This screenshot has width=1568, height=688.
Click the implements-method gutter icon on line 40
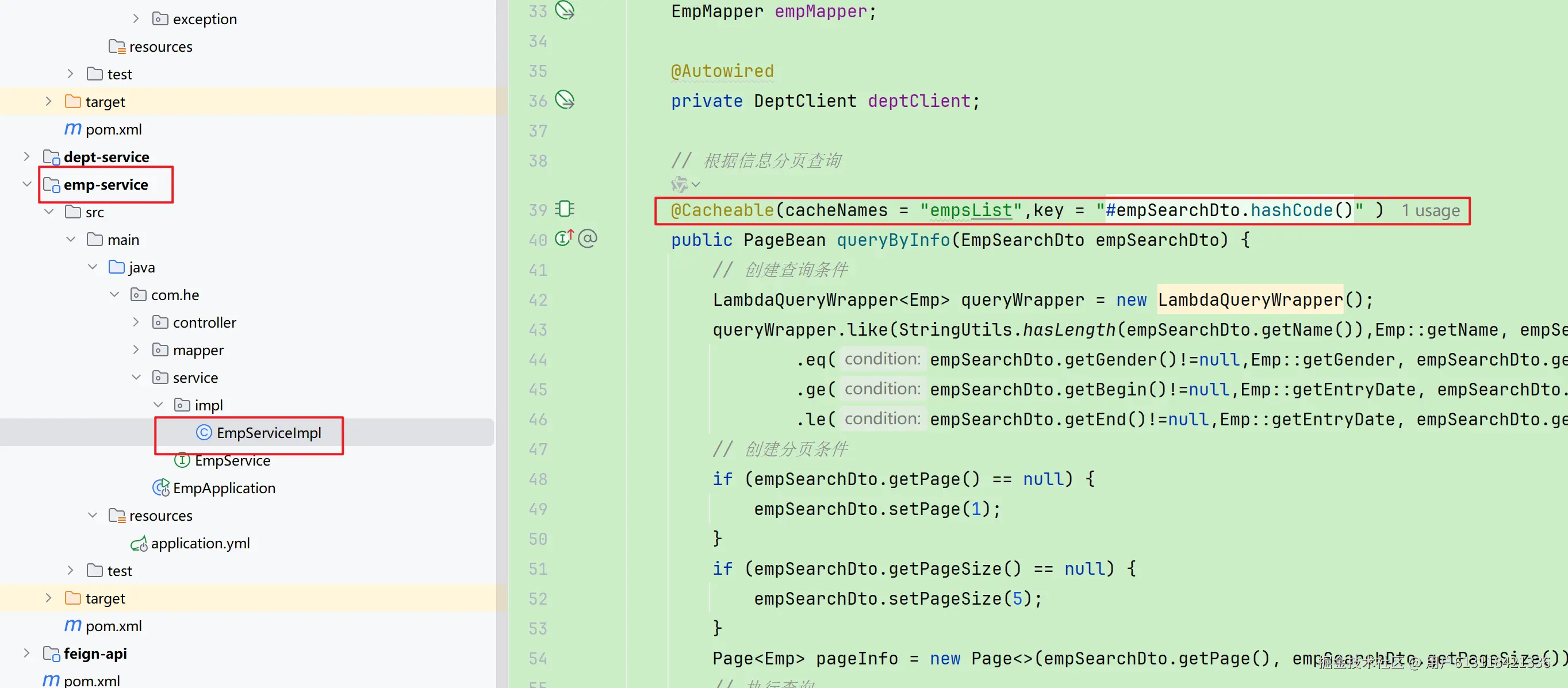pyautogui.click(x=563, y=239)
